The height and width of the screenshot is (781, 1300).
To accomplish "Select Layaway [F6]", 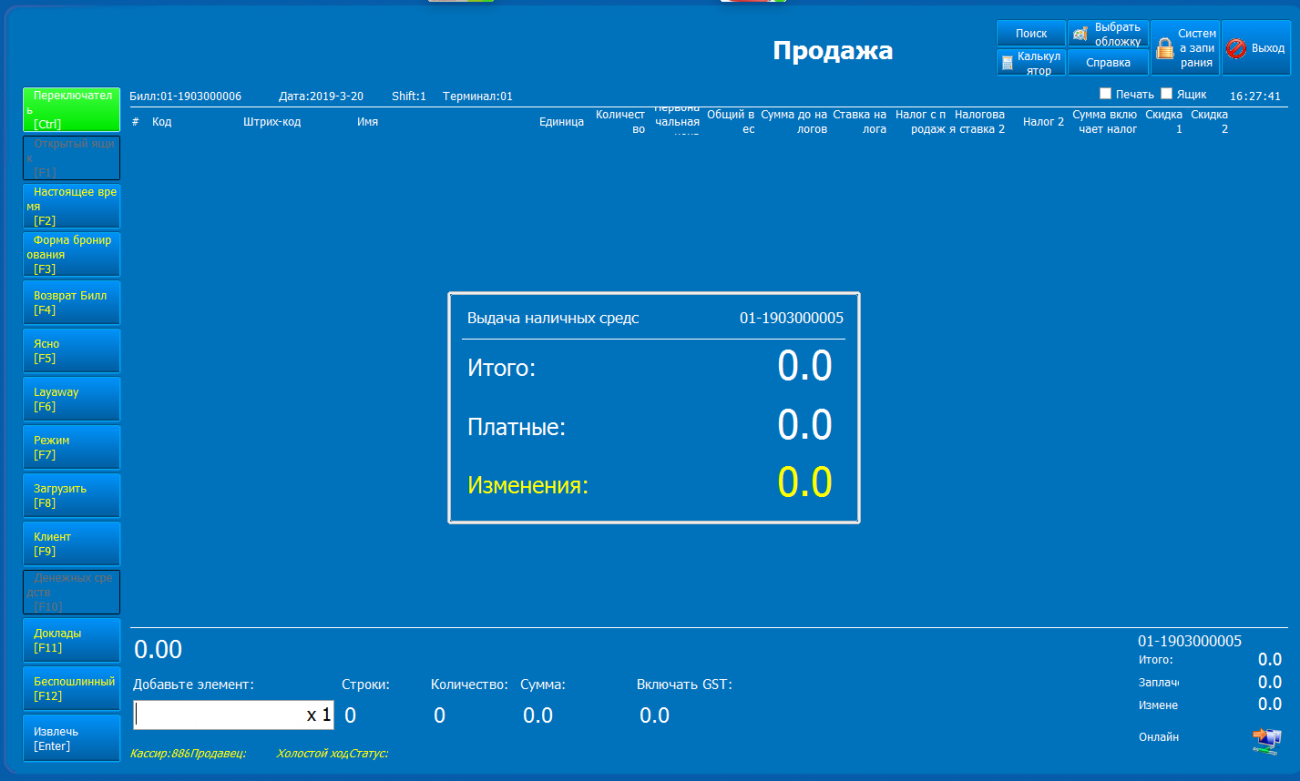I will click(71, 399).
